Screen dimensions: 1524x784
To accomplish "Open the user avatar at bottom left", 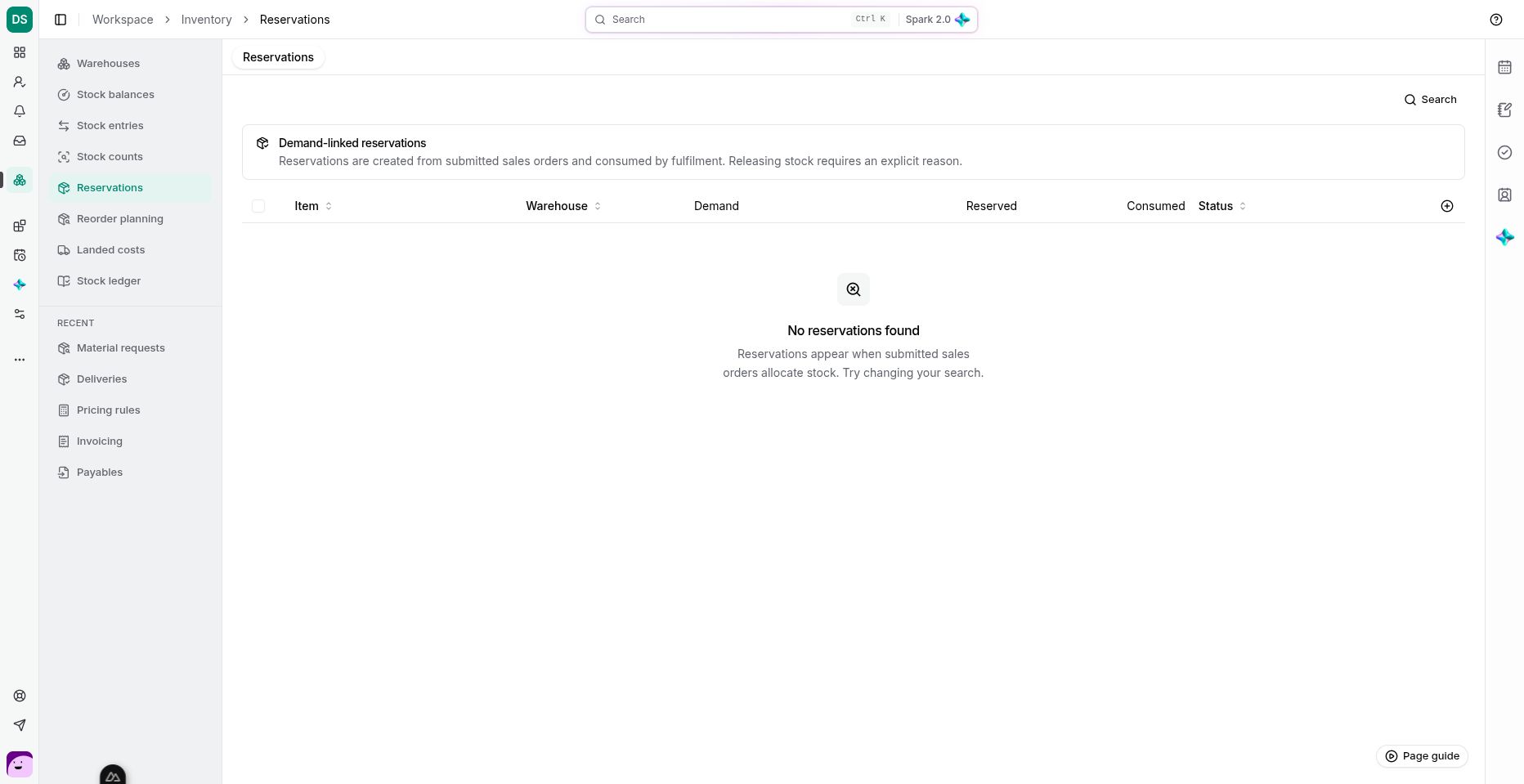I will point(20,764).
